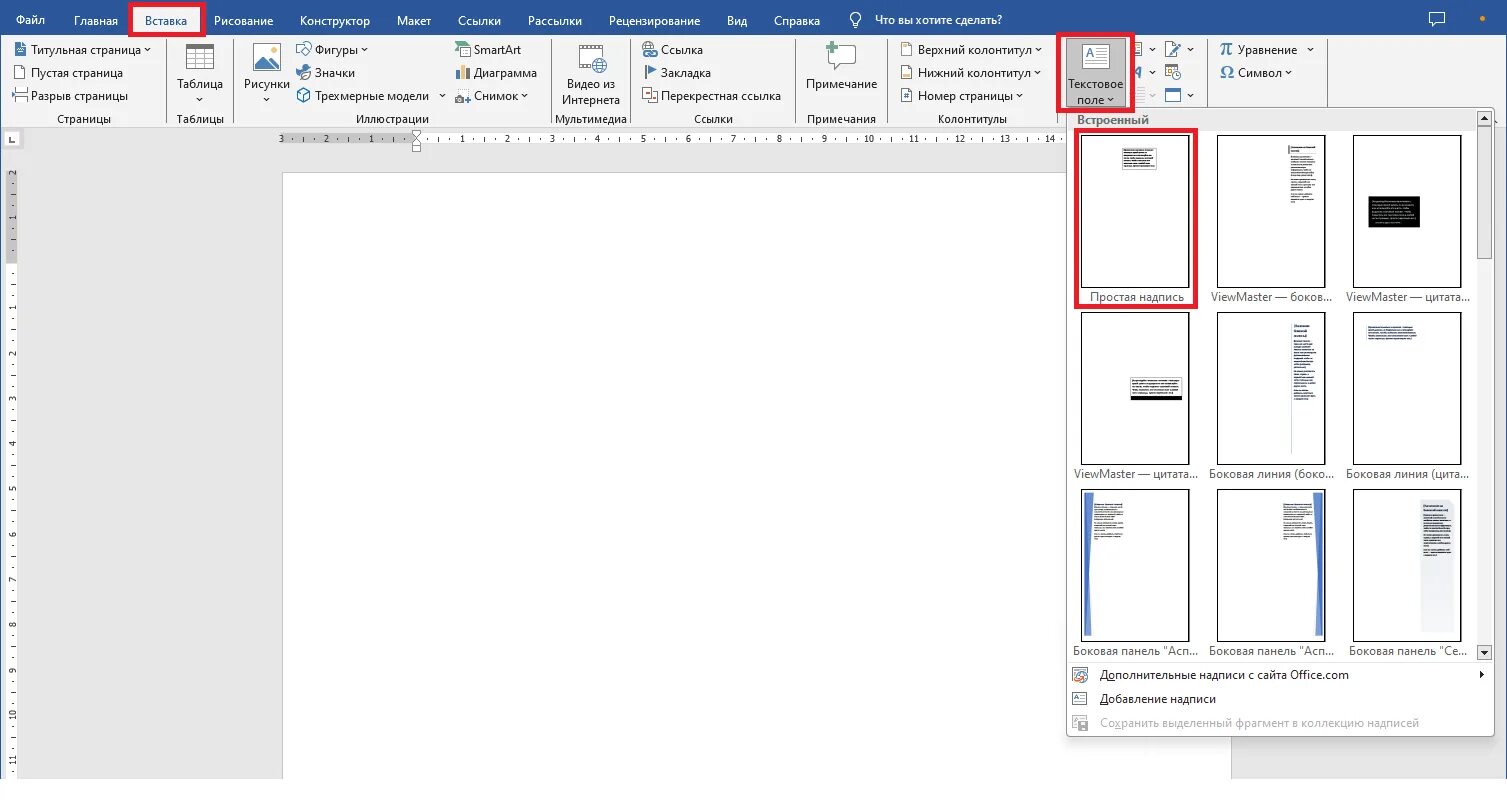Expand the Номер страницы menu
Image resolution: width=1507 pixels, height=811 pixels.
point(961,96)
